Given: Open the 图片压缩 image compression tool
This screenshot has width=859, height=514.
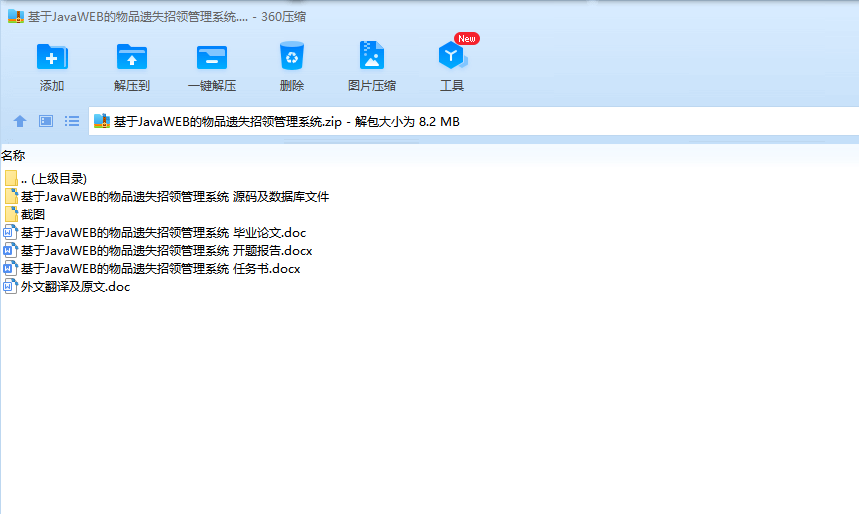Looking at the screenshot, I should (x=372, y=55).
